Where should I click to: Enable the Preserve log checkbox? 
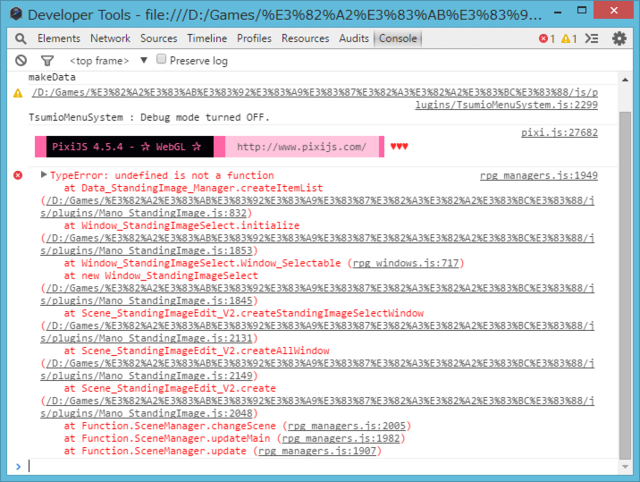click(161, 59)
